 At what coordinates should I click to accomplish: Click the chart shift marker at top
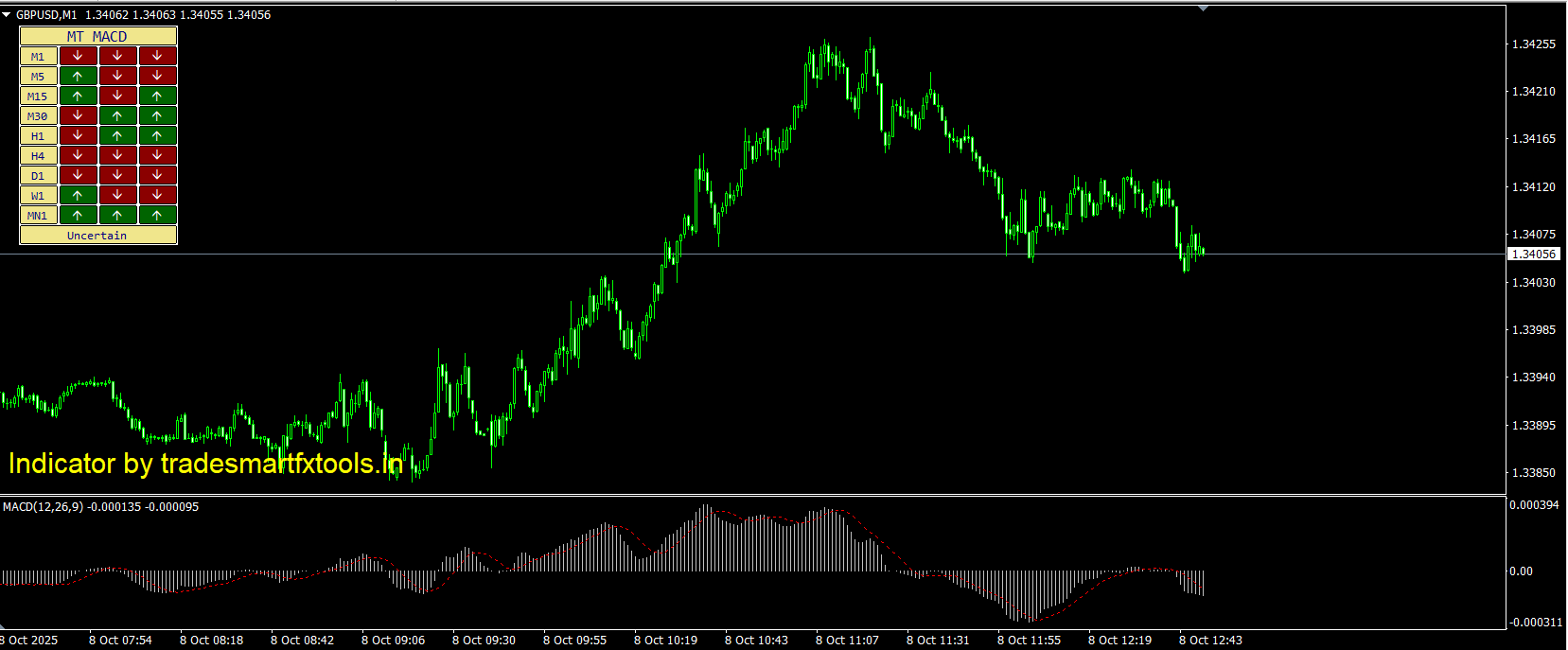(x=1203, y=9)
